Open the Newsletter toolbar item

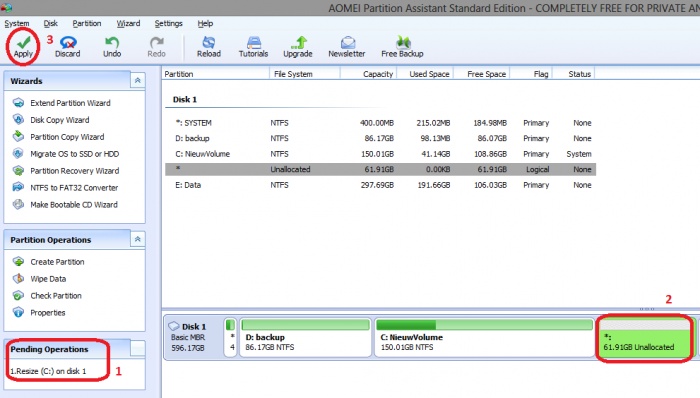347,47
